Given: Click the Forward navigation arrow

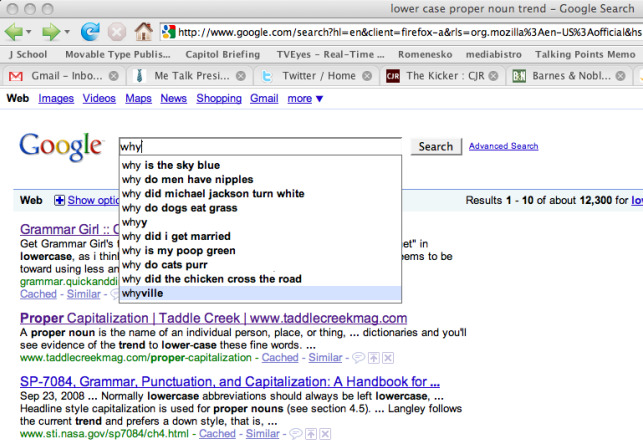Looking at the screenshot, I should 50,31.
